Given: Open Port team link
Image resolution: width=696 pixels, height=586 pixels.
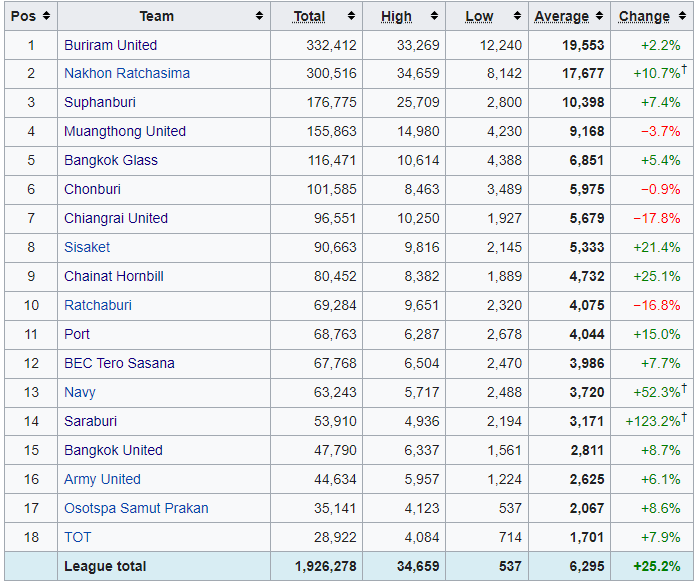Looking at the screenshot, I should 77,334.
